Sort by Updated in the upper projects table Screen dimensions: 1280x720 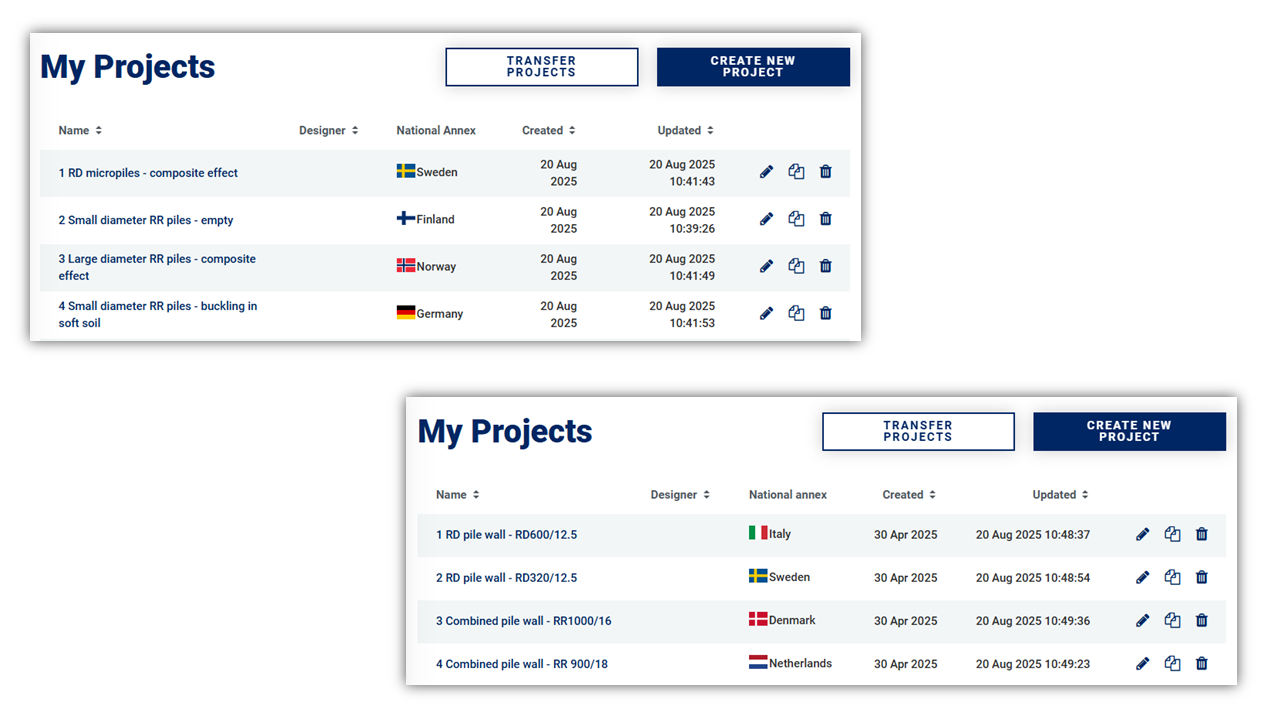pyautogui.click(x=686, y=131)
